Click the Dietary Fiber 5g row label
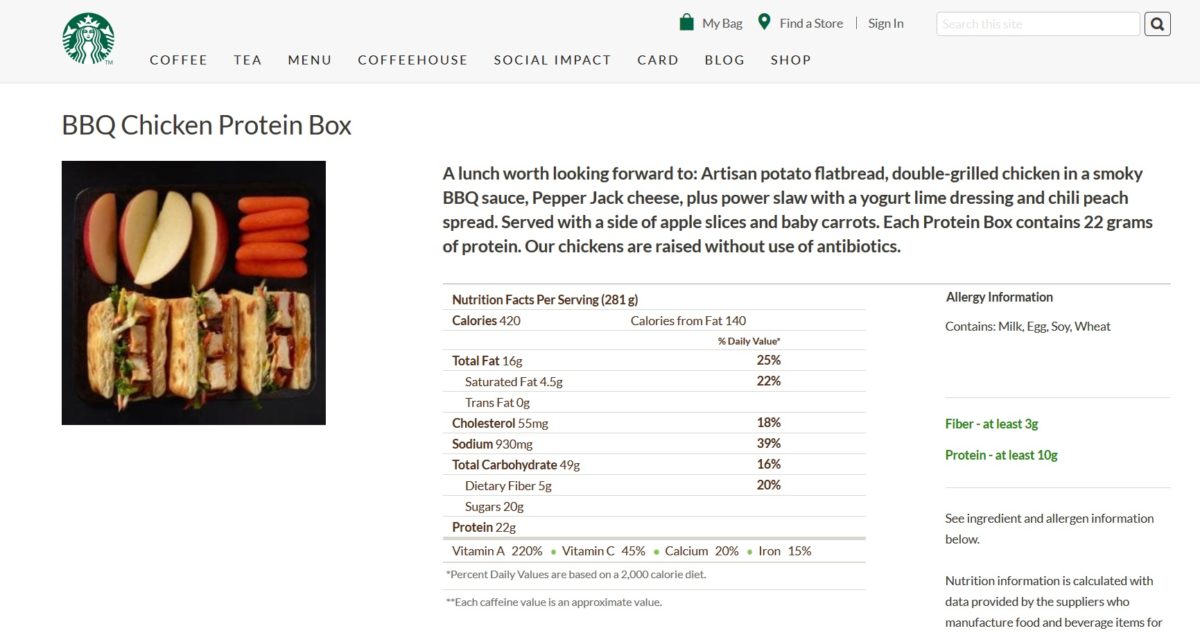1200x633 pixels. click(x=508, y=486)
